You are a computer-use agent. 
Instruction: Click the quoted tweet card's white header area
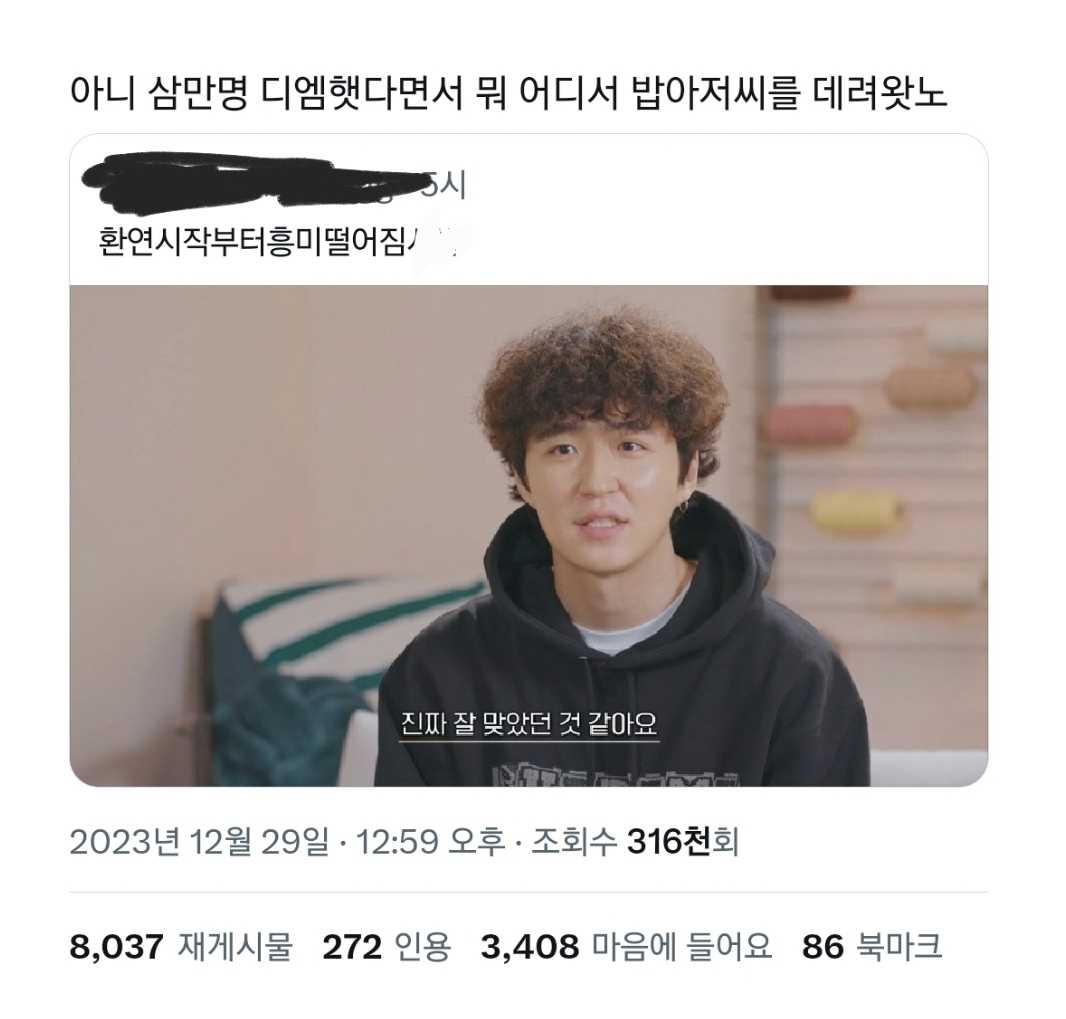[x=529, y=210]
